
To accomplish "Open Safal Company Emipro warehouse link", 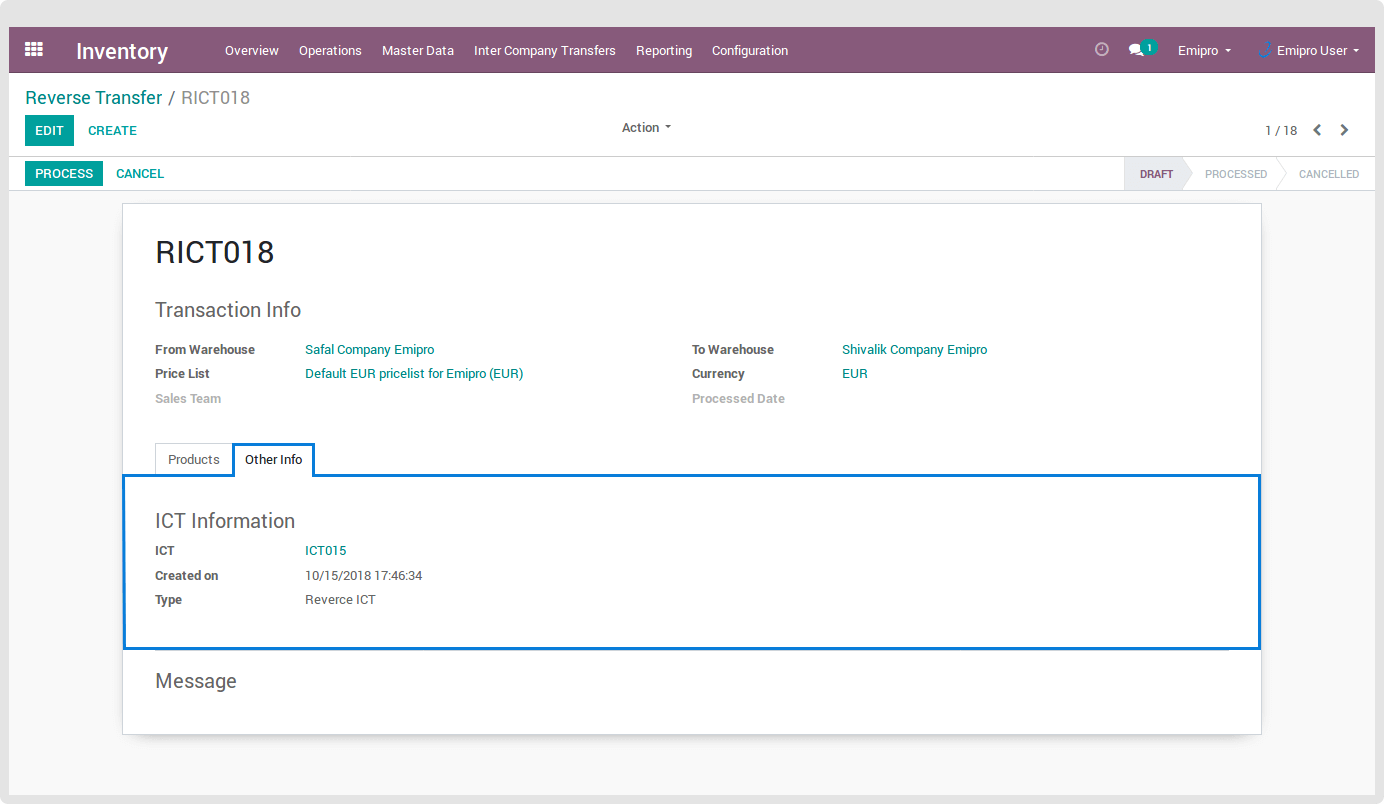I will point(369,350).
